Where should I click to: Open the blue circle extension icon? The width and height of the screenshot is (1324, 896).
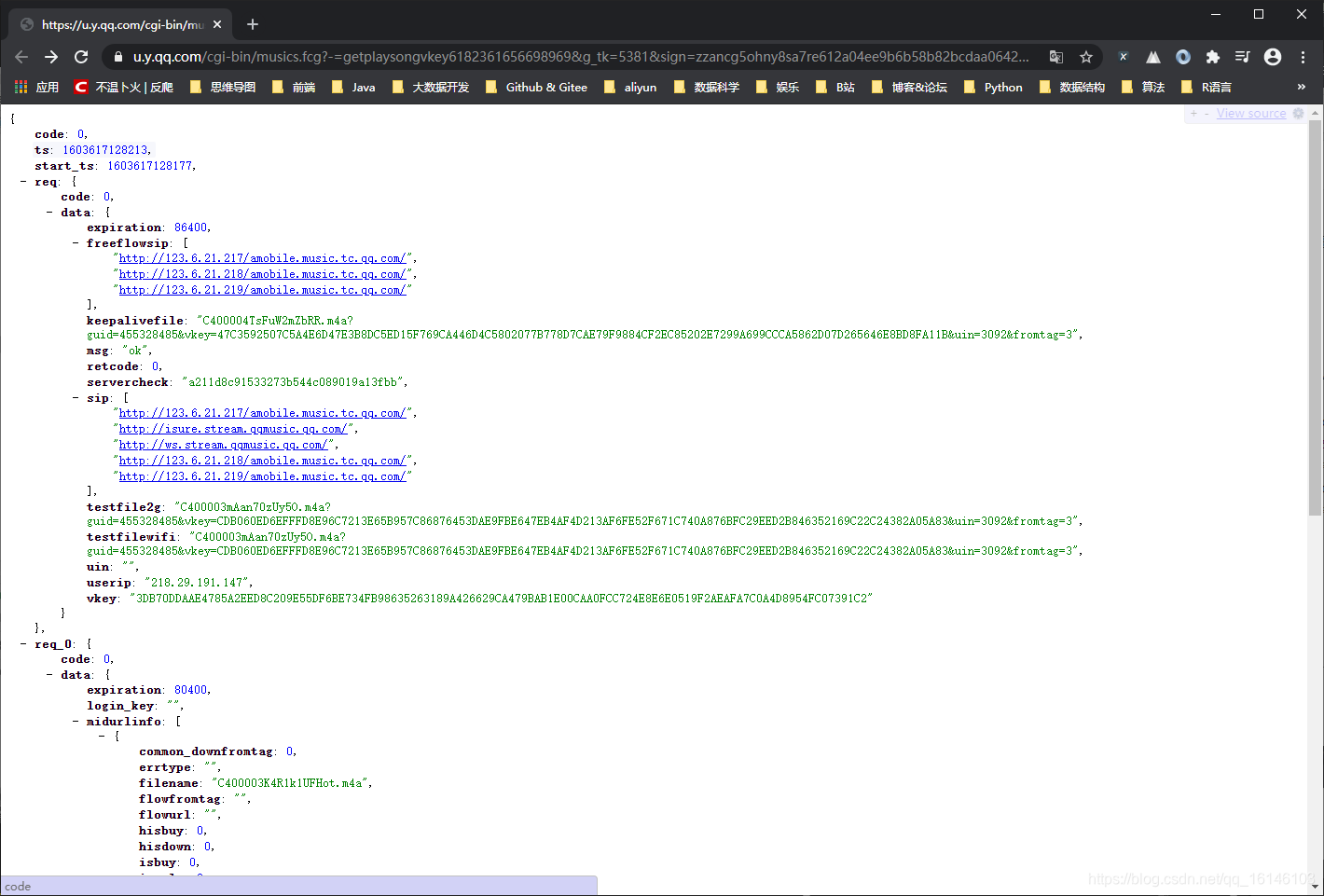(1183, 57)
